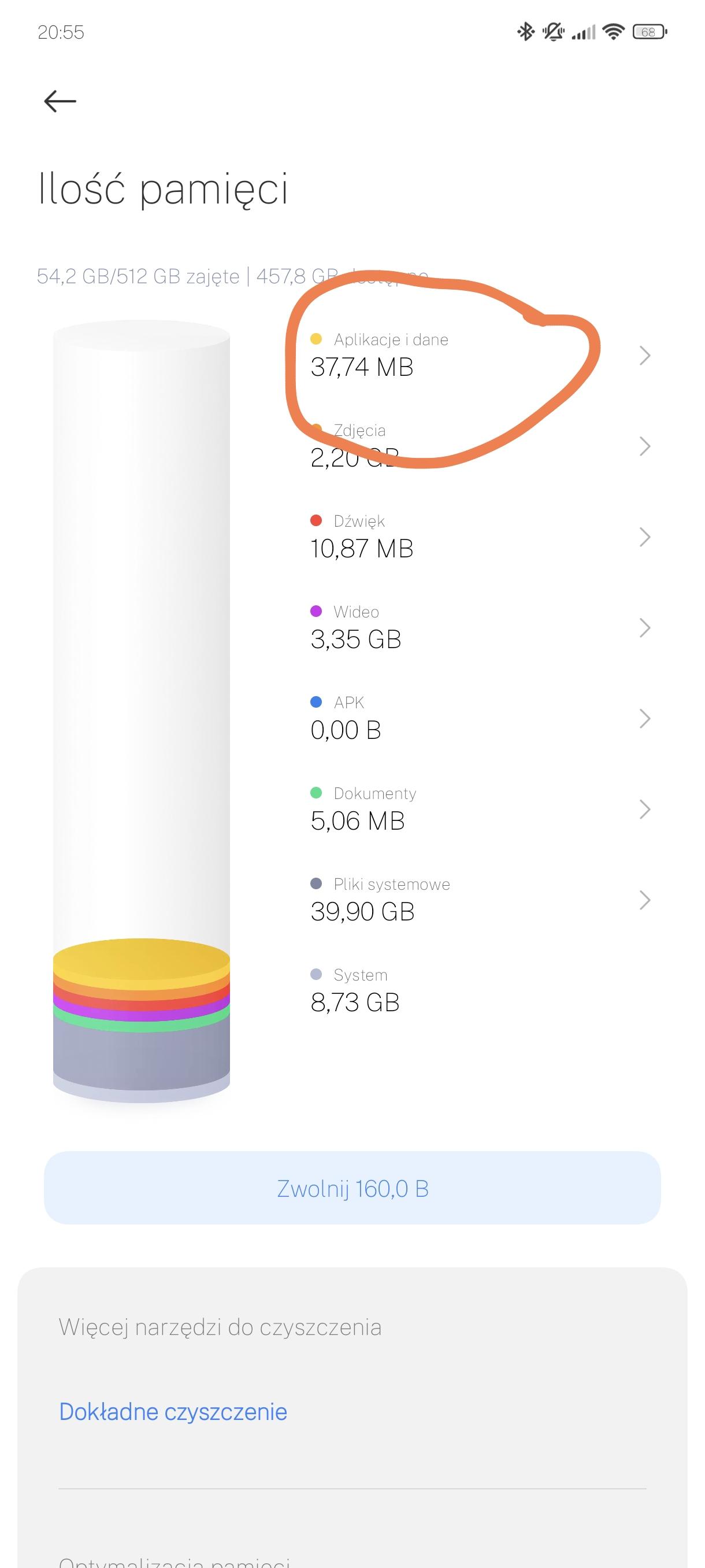Open Wideo storage details chevron
The height and width of the screenshot is (1568, 705).
point(645,627)
